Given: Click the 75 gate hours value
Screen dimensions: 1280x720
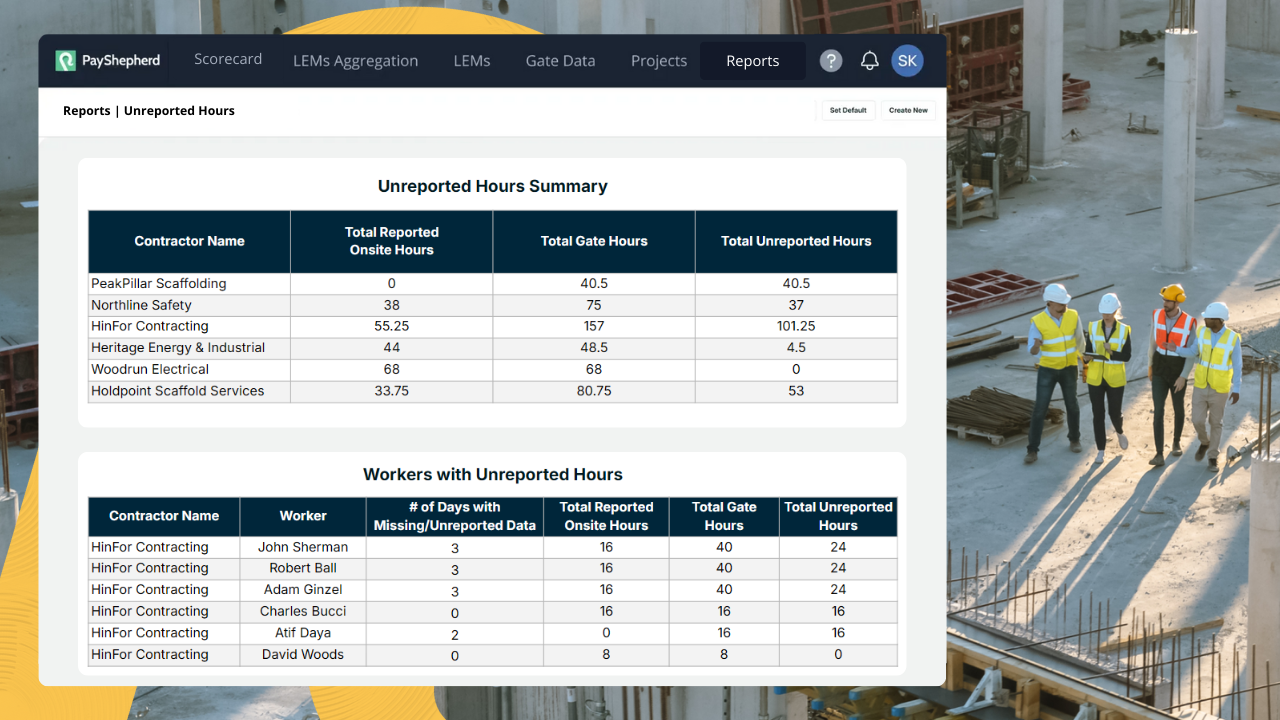Looking at the screenshot, I should click(x=594, y=305).
